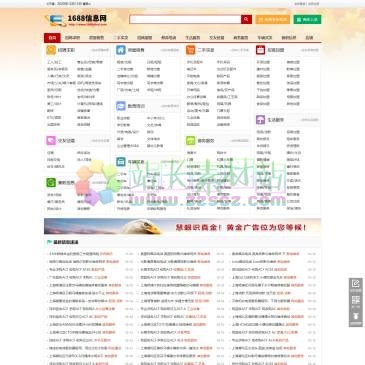The image size is (365, 365).
Task: Click the floating back-to-top arrow icon
Action: tap(356, 316)
